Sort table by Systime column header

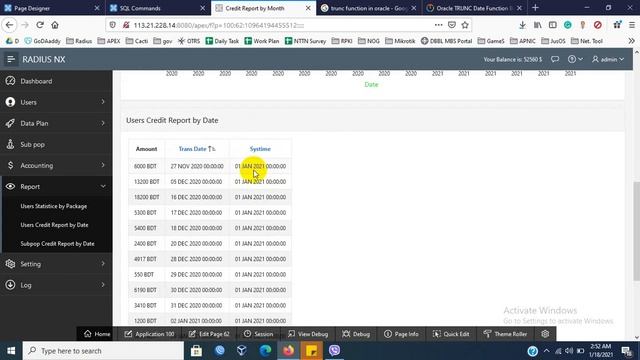click(x=260, y=149)
